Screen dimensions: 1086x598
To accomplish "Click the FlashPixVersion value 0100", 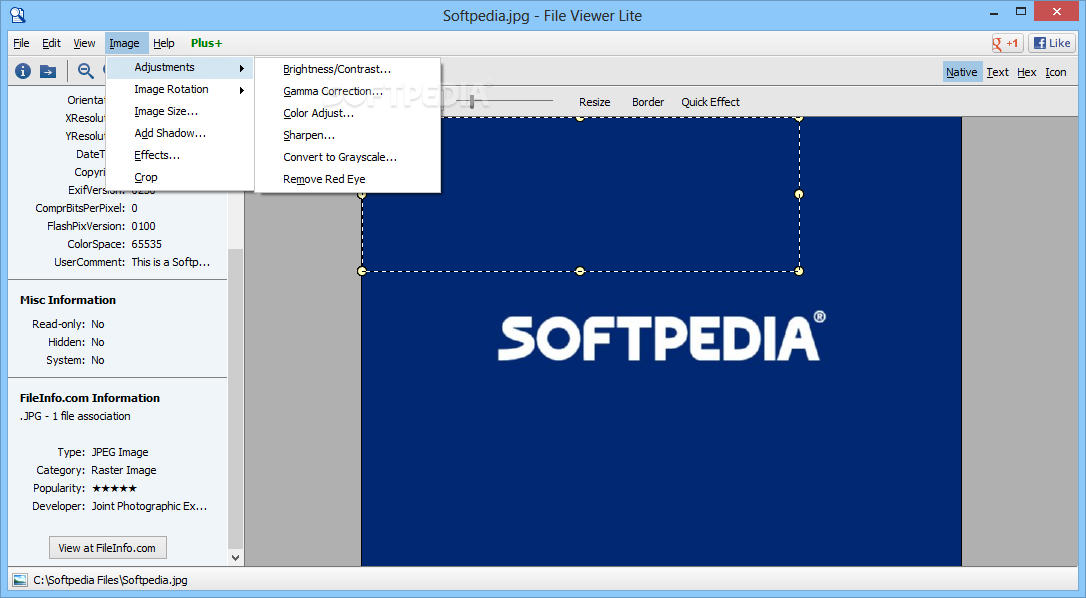I will (143, 226).
